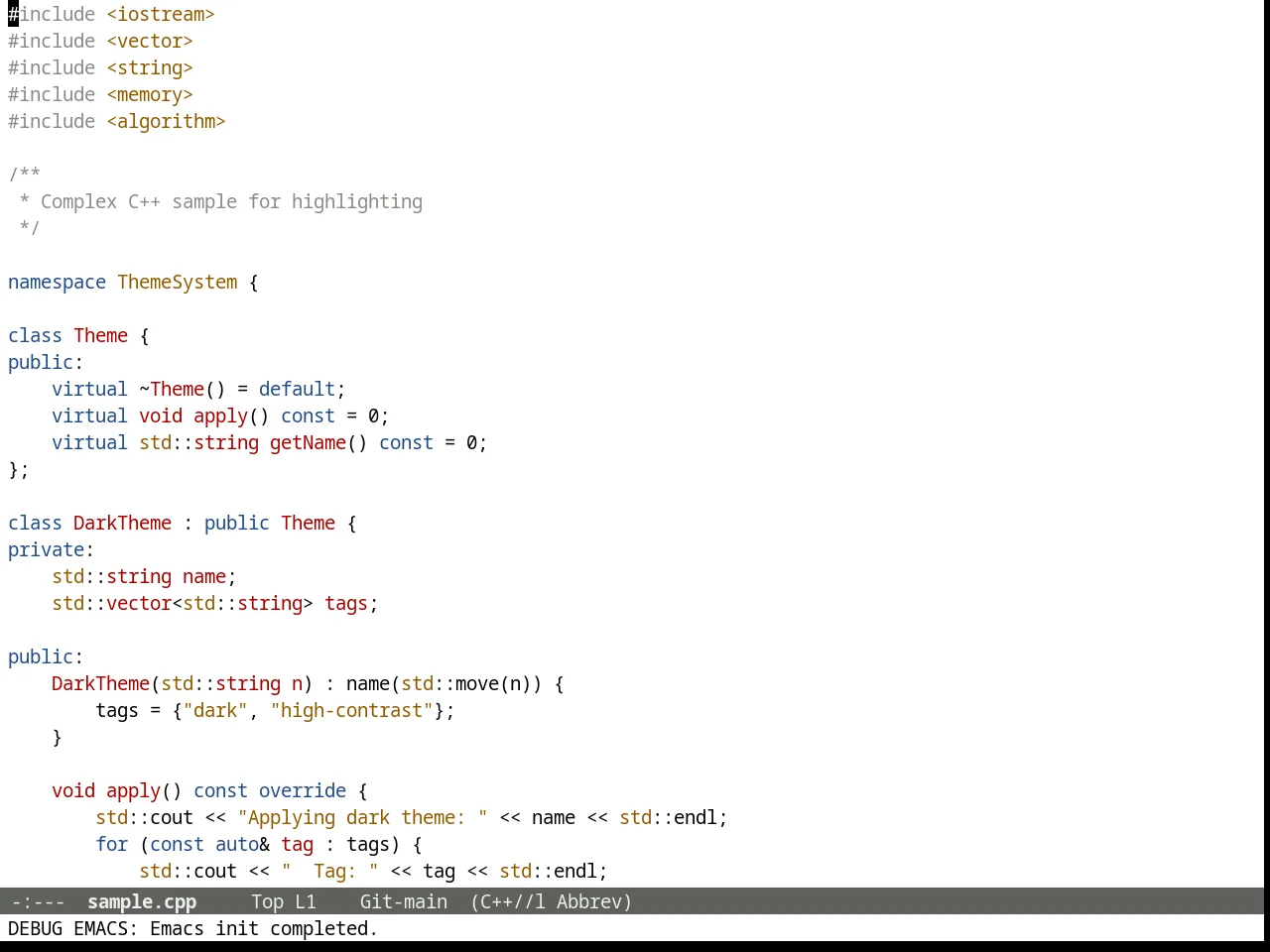Click the string literal "high-contrast"
1270x952 pixels.
point(351,710)
